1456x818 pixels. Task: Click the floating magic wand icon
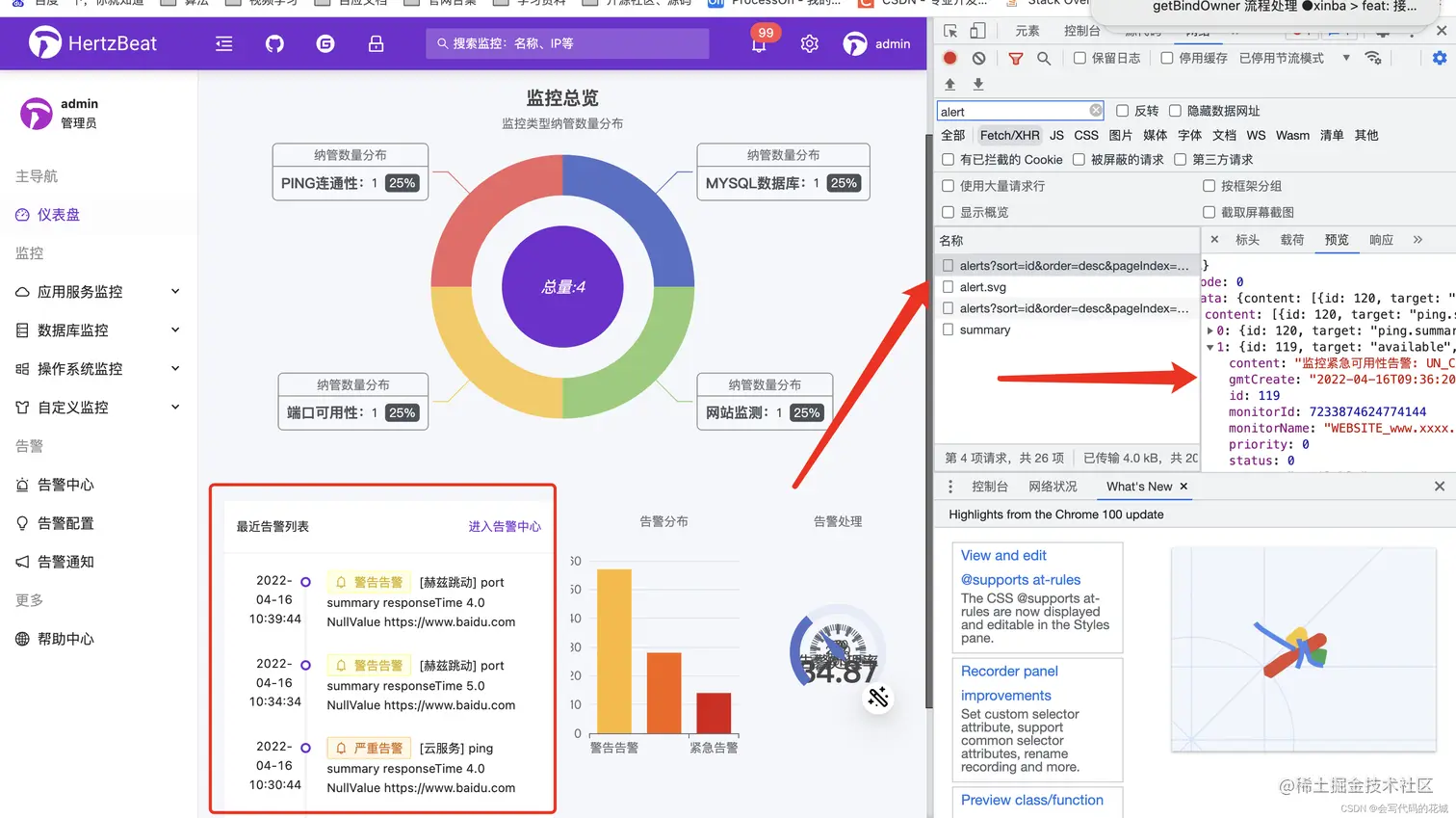point(877,698)
